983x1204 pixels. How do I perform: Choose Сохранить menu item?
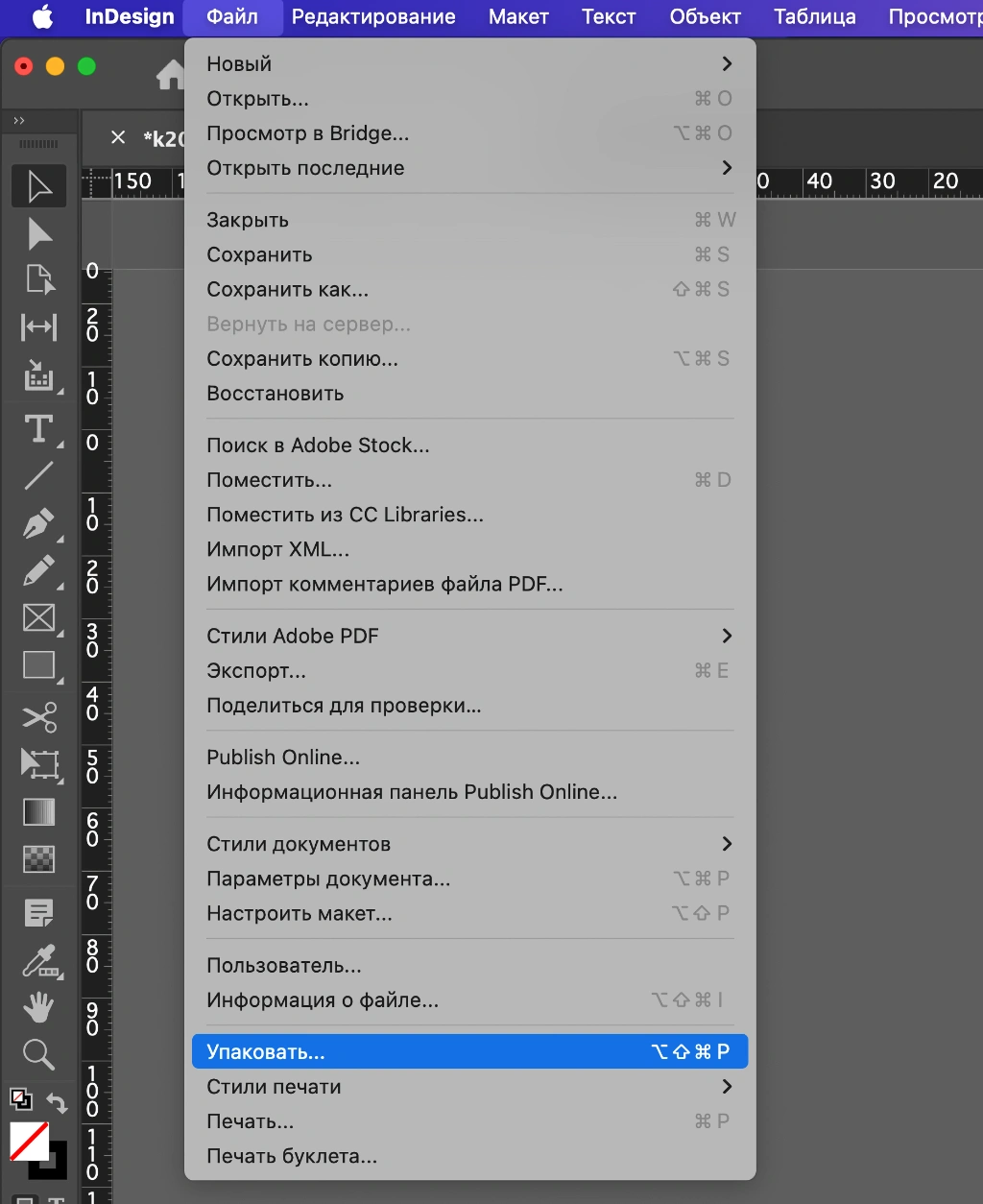click(x=470, y=254)
